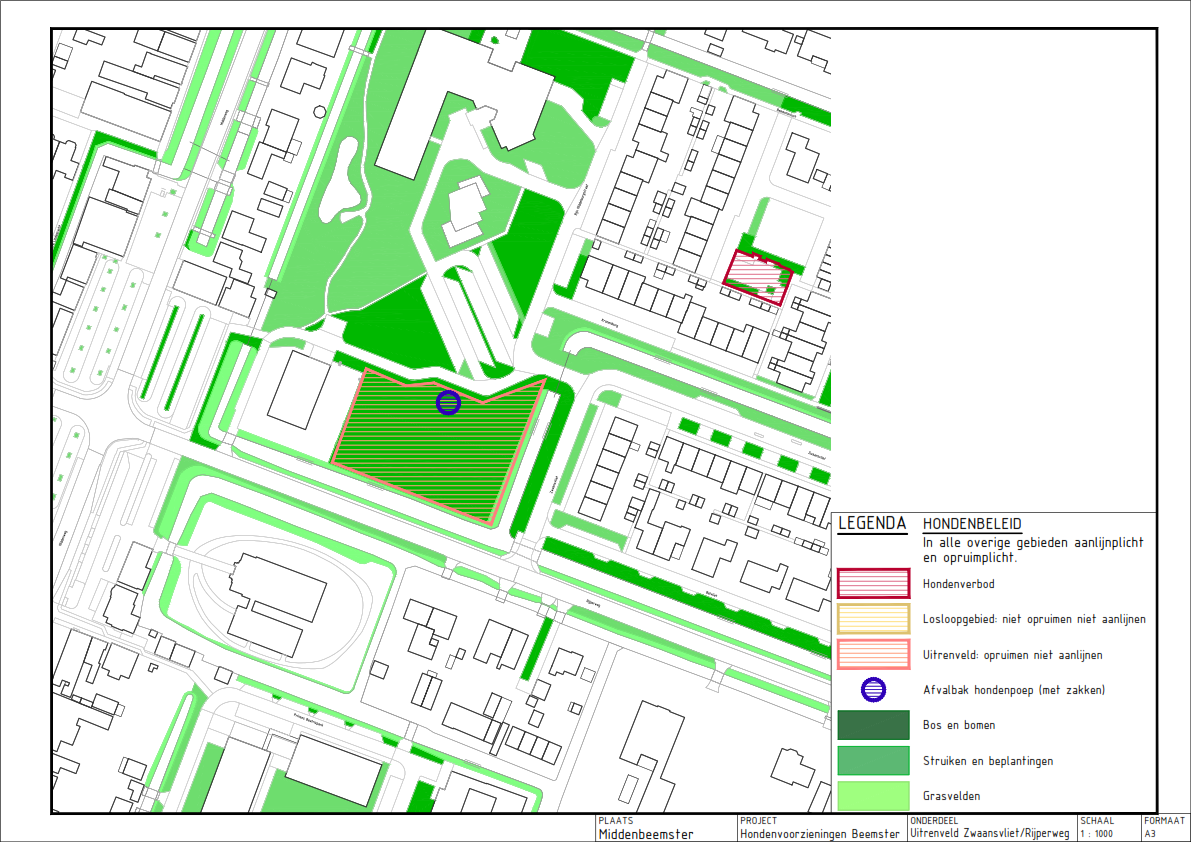Click the blue dog waste bin marker on map
This screenshot has height=842, width=1191.
448,402
